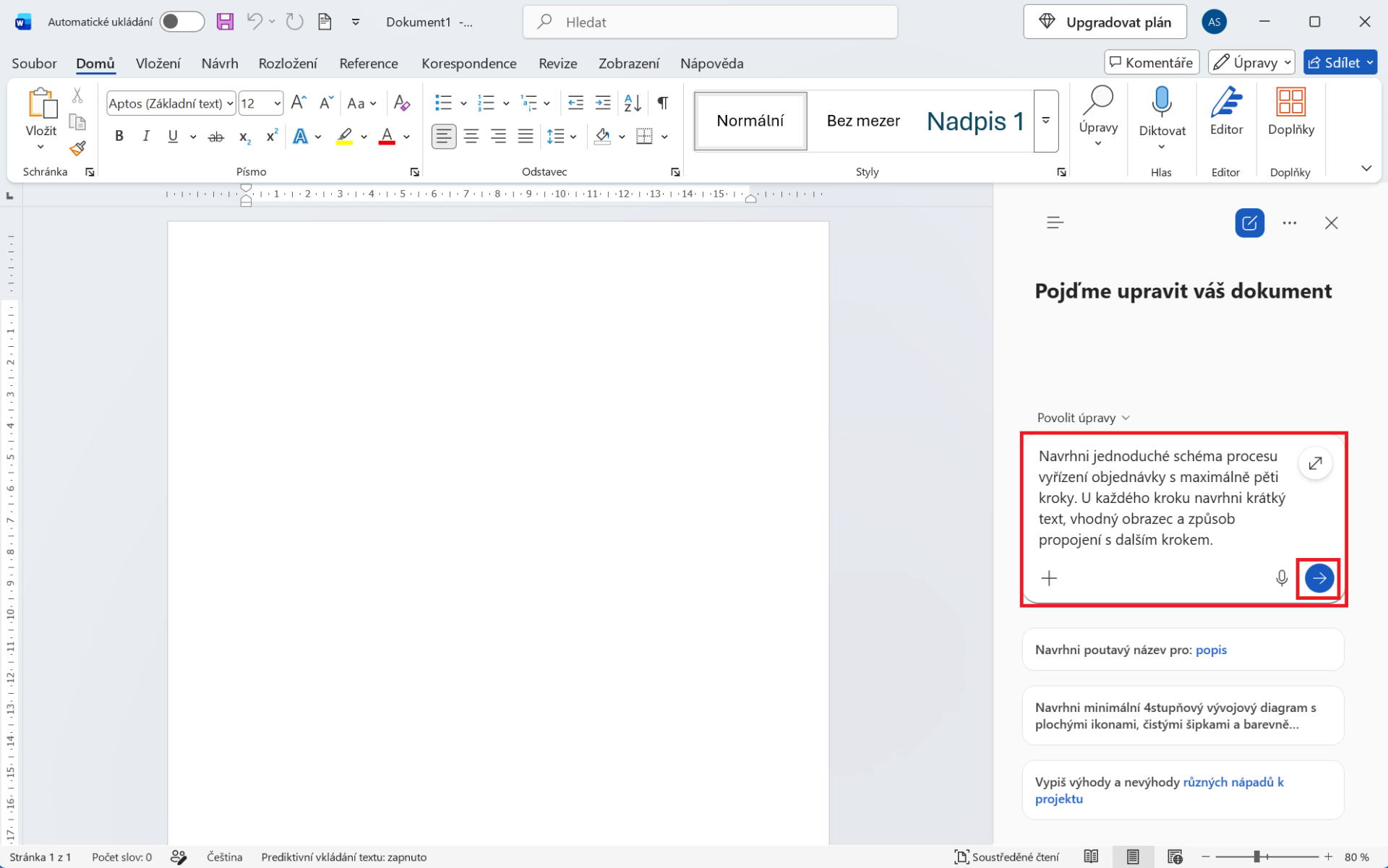This screenshot has width=1388, height=868.
Task: Open the font name dropdown
Action: point(230,103)
